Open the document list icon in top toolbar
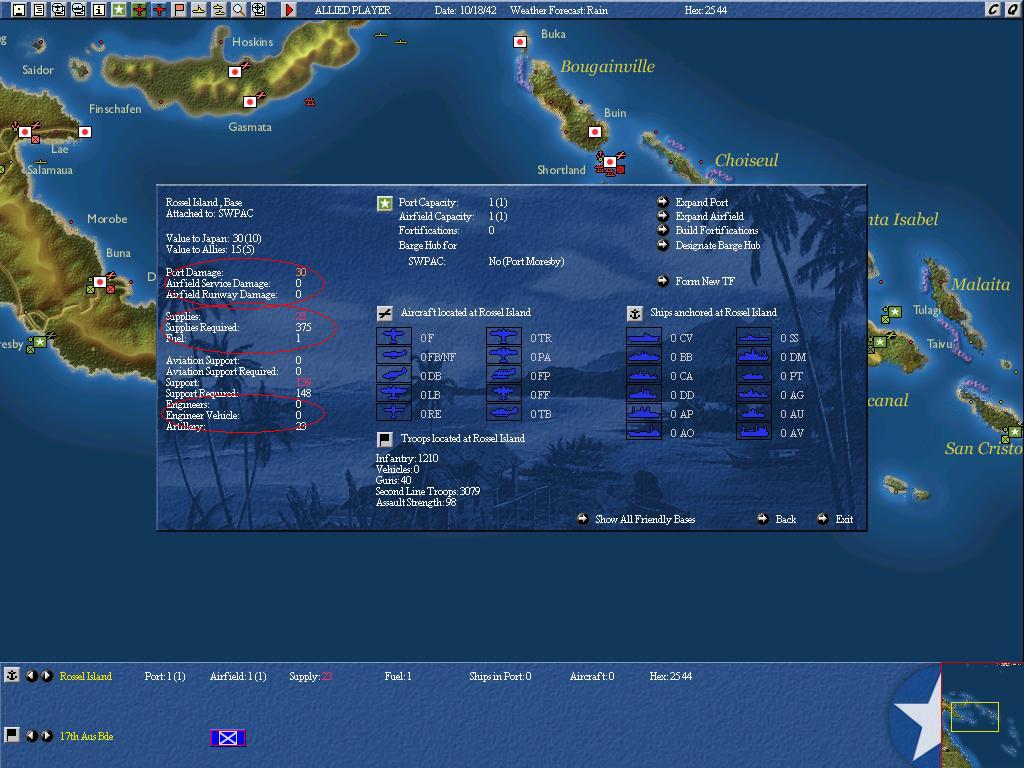Viewport: 1024px width, 768px height. coord(39,10)
